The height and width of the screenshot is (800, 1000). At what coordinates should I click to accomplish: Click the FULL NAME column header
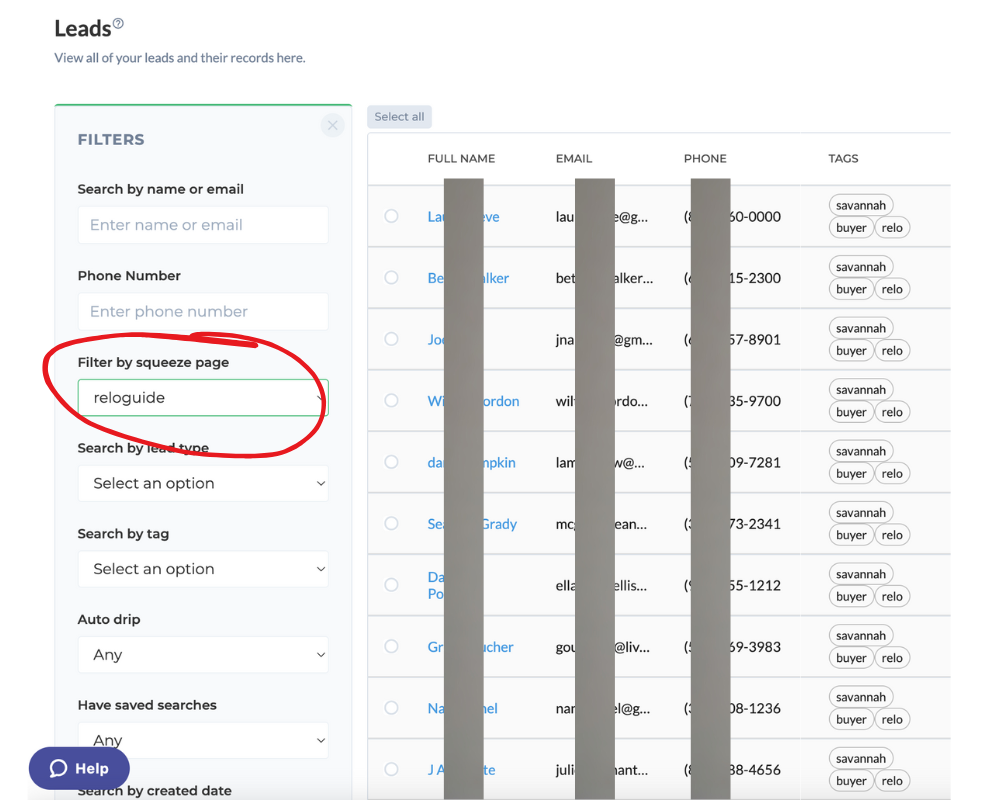coord(461,158)
